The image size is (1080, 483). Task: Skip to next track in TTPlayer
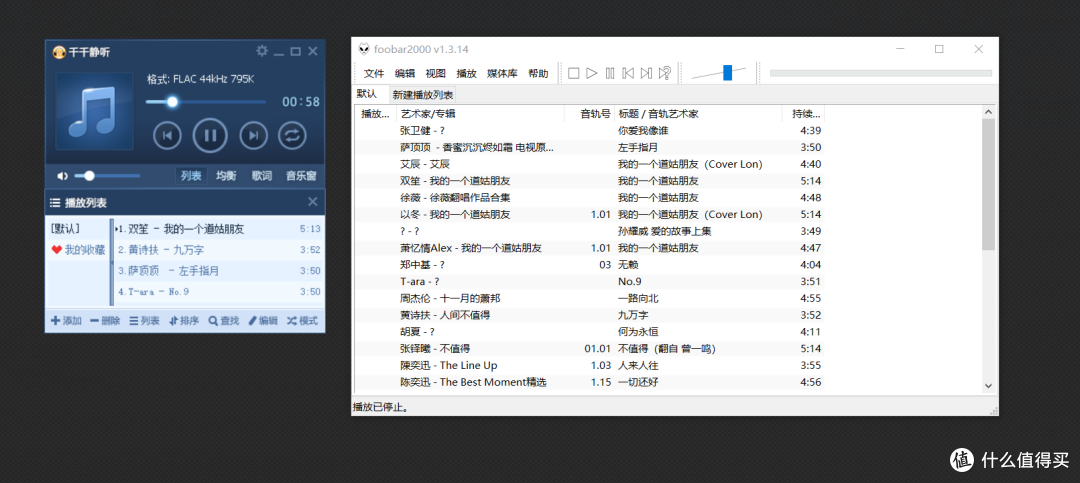click(253, 135)
